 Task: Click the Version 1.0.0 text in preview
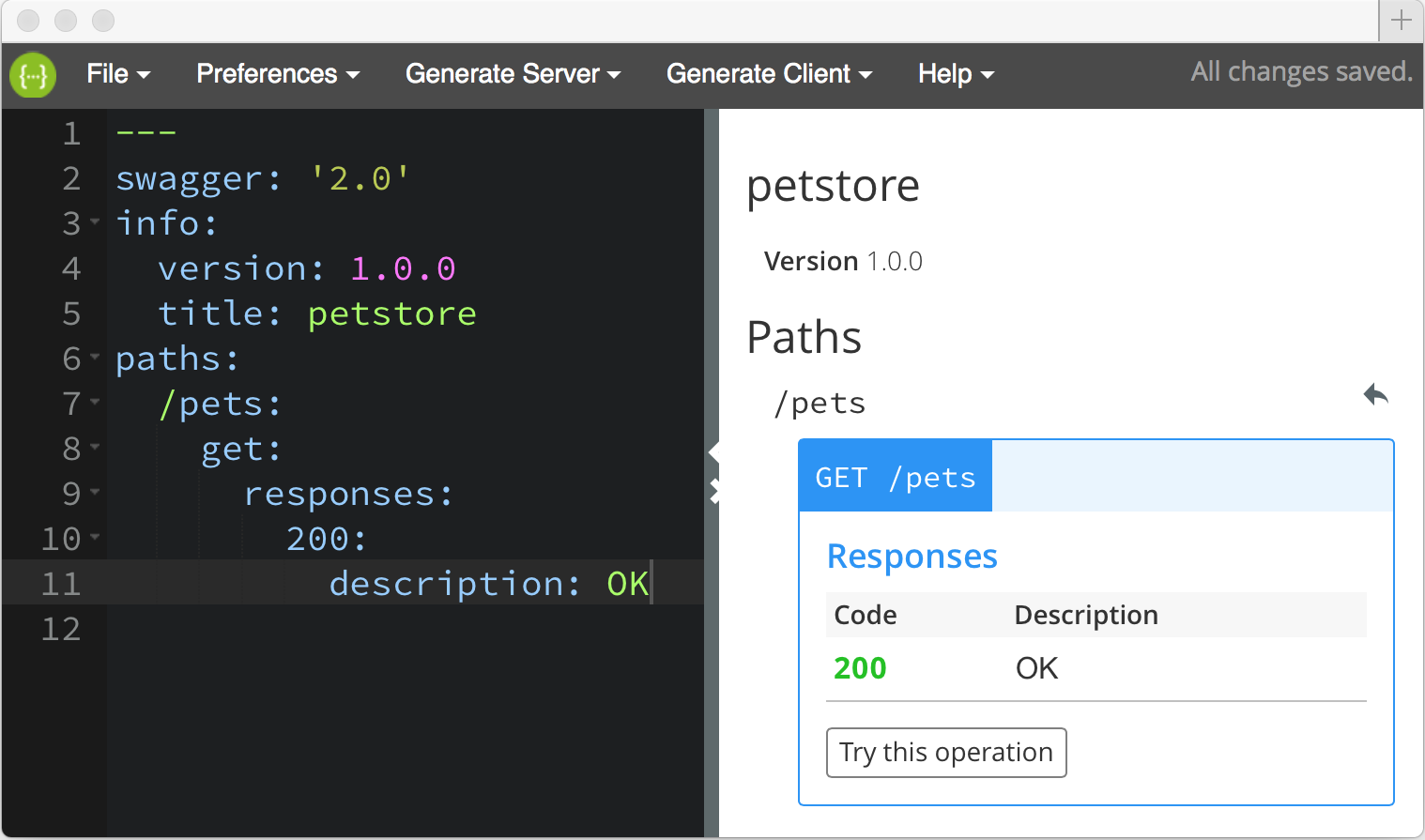coord(843,261)
